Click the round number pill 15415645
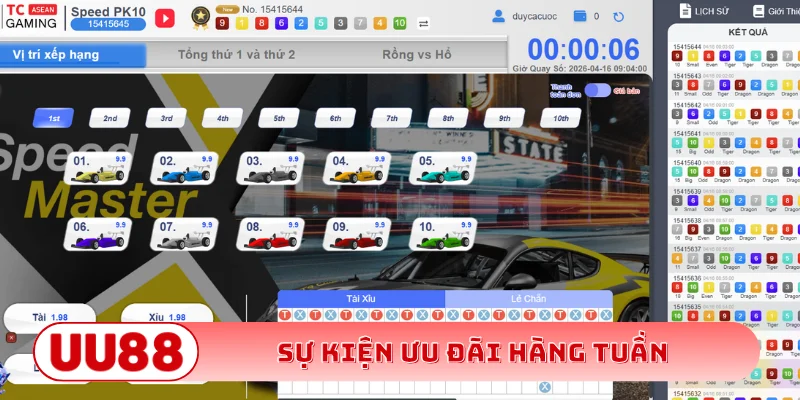Screen dimensions: 800x400 [x=108, y=24]
